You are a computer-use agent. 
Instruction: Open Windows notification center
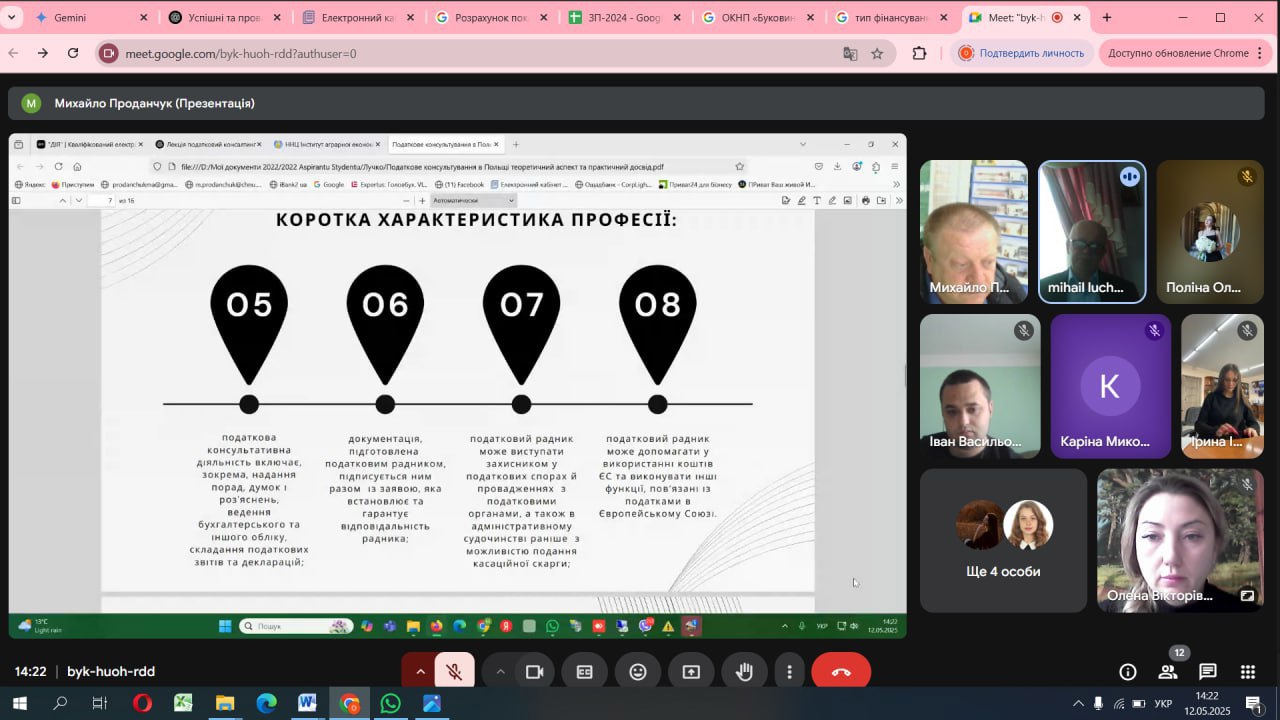pyautogui.click(x=1253, y=703)
